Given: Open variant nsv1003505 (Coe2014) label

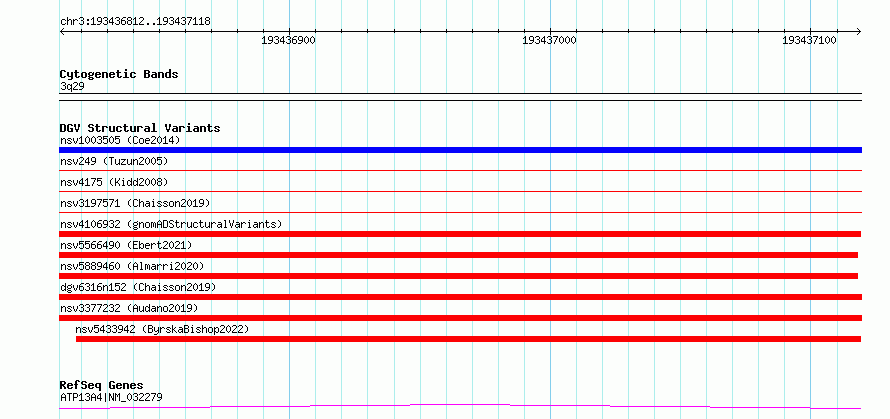Looking at the screenshot, I should click(x=120, y=140).
